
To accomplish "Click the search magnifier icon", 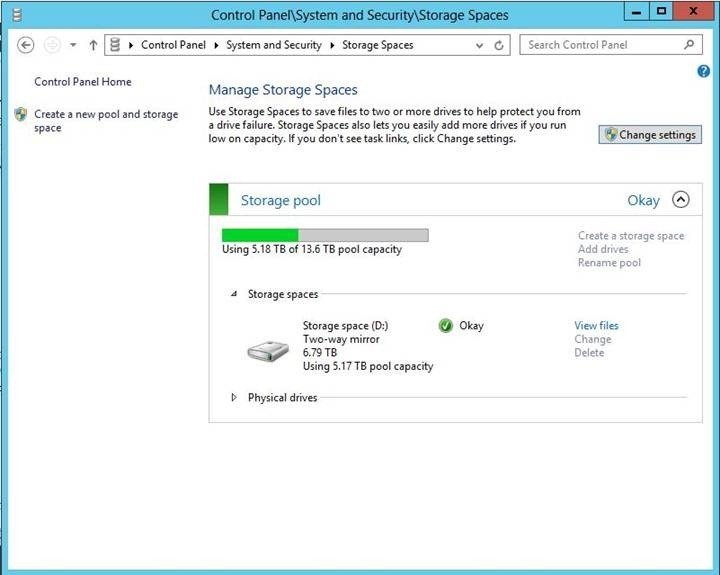I will (689, 45).
